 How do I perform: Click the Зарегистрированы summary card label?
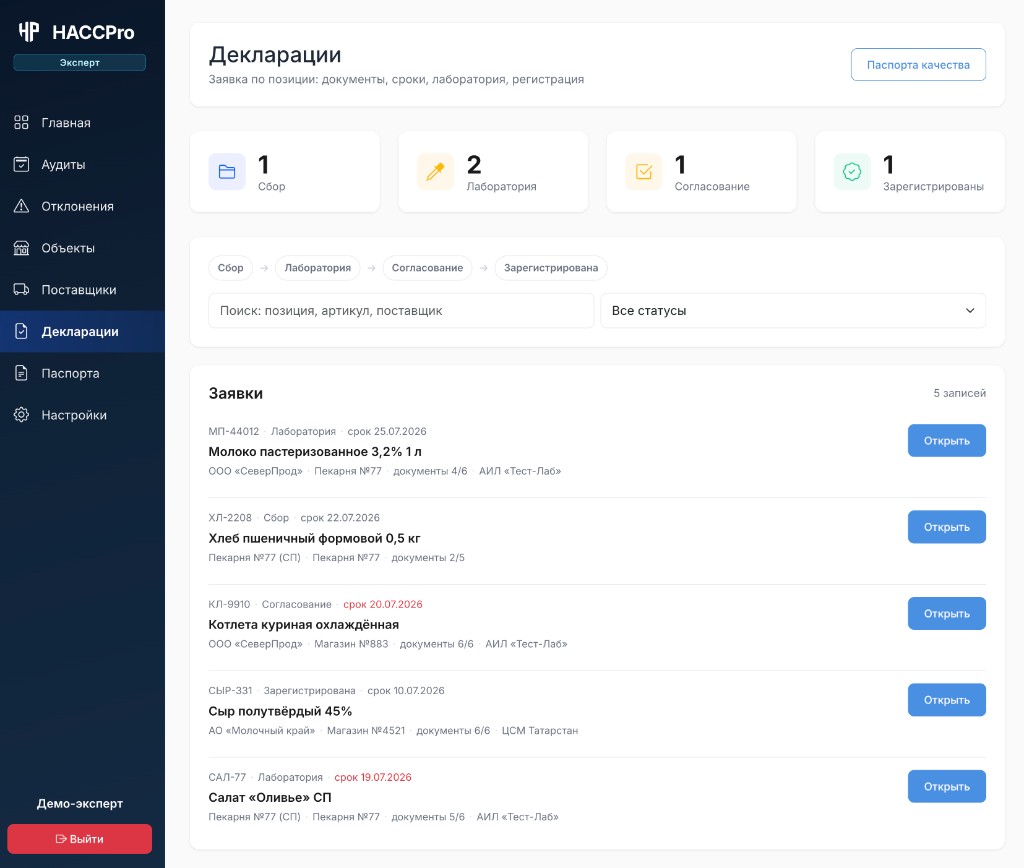click(x=933, y=187)
